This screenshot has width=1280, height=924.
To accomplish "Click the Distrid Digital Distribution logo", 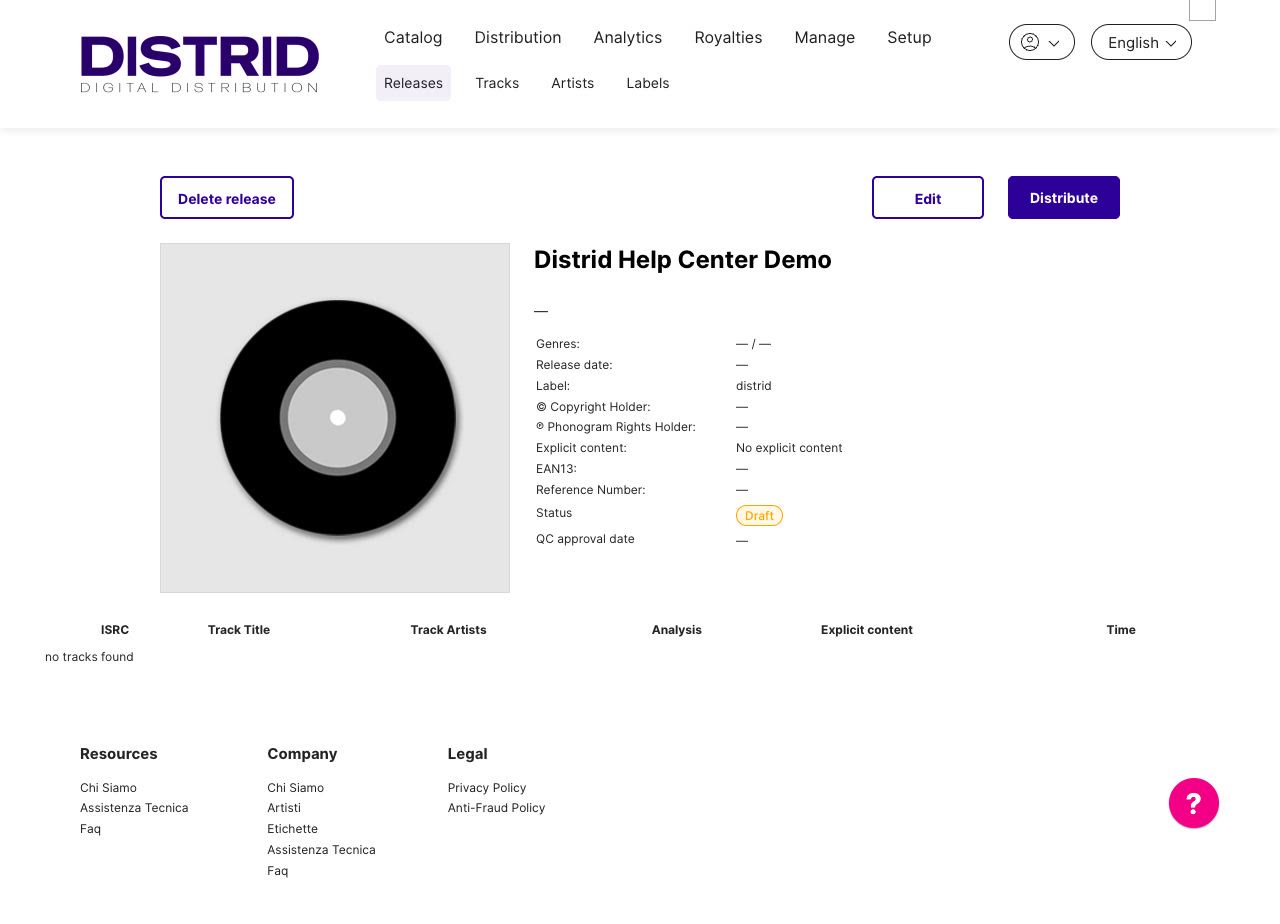I will tap(200, 65).
